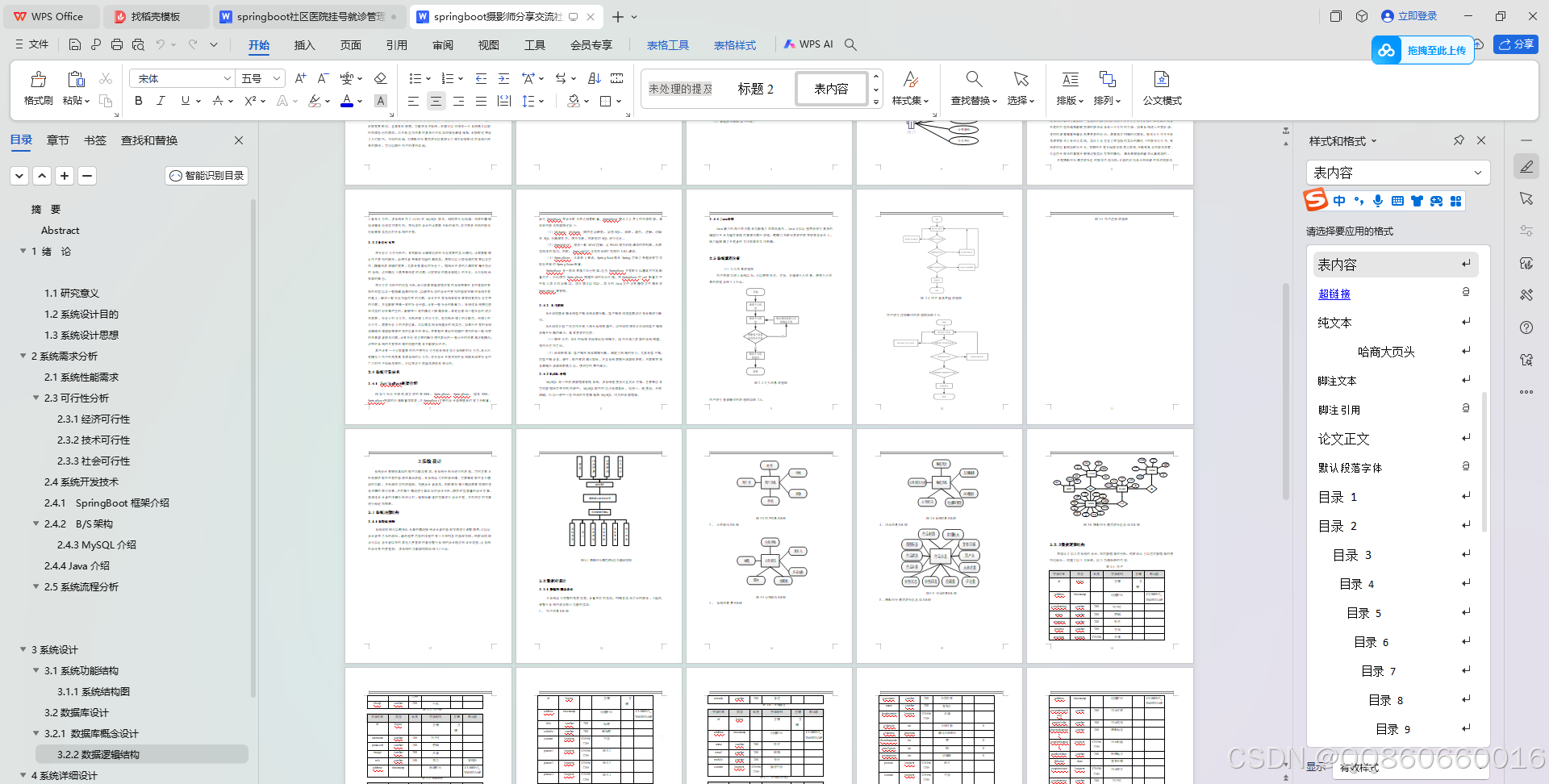Click the 分享 share button
Screen dimensions: 1549x784
[x=1516, y=44]
